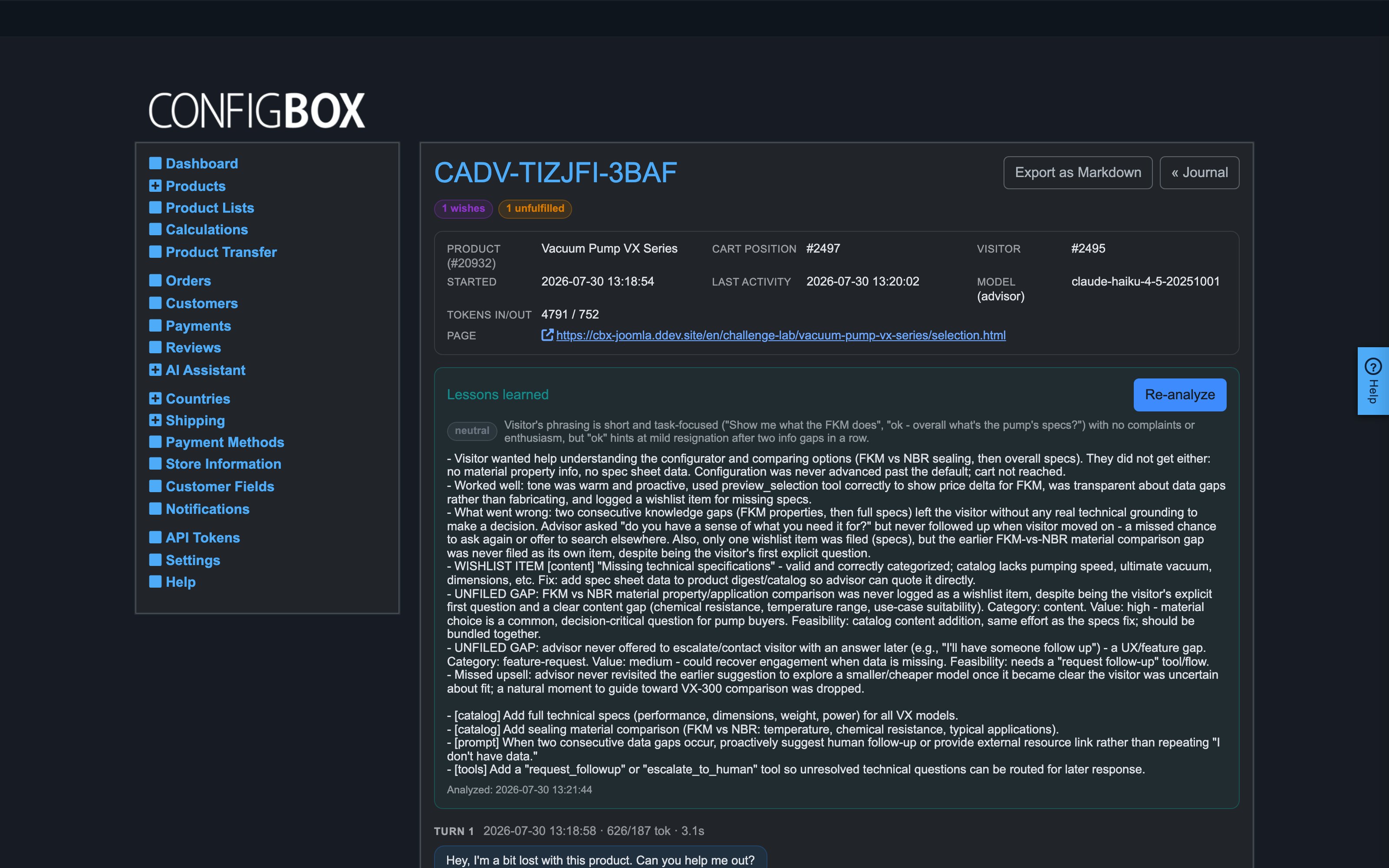Click the Payment Methods sidebar icon
Screen dimensions: 1389x868
155,442
